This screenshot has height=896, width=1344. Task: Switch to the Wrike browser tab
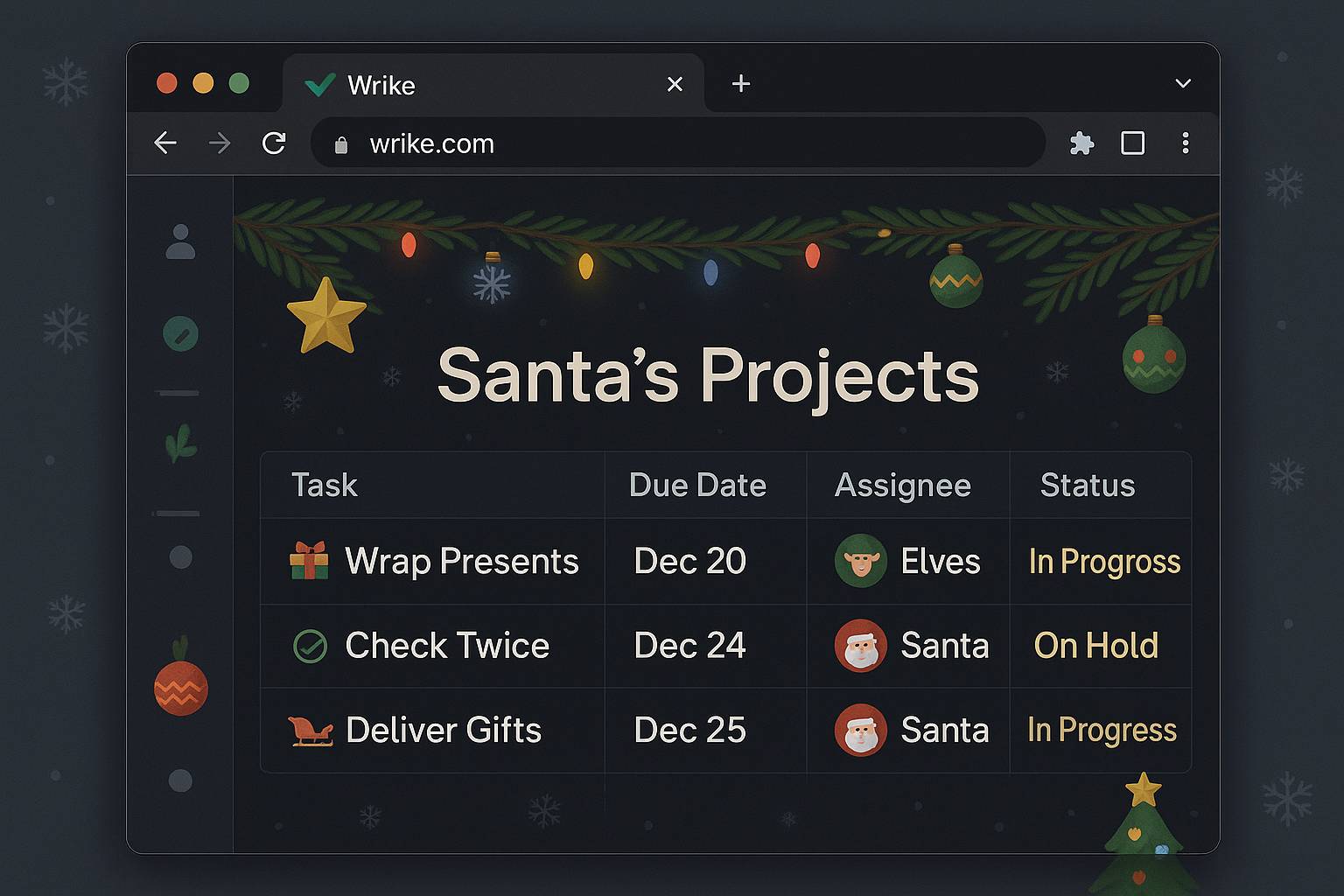click(494, 83)
